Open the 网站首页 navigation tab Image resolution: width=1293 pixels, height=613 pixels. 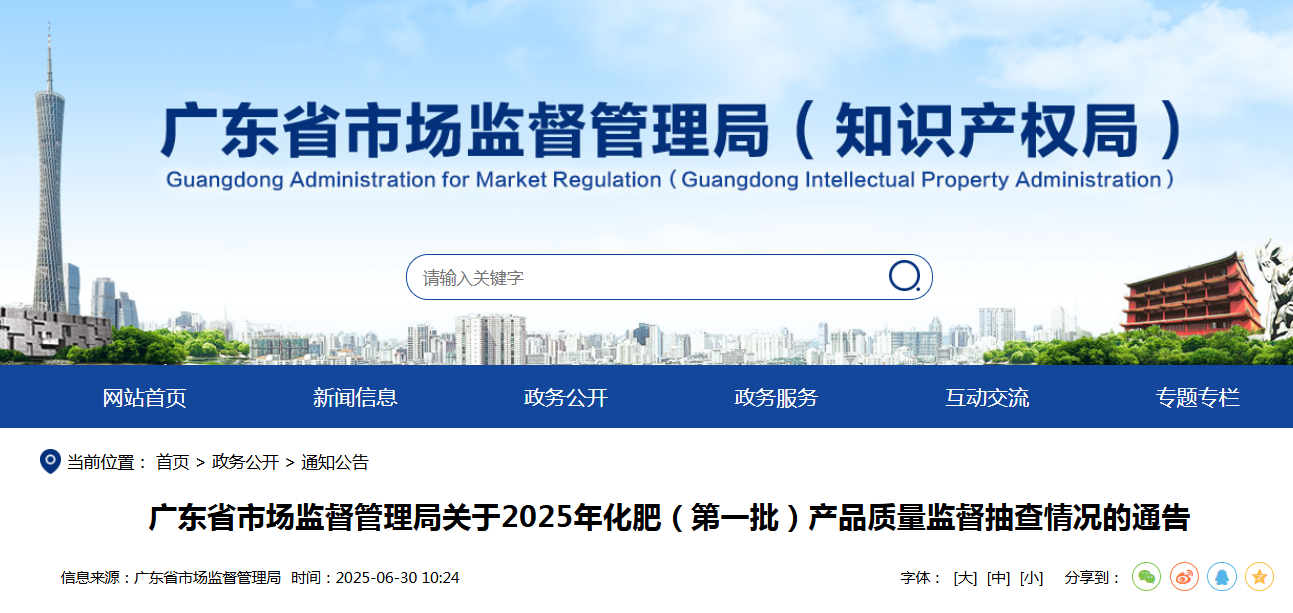144,397
